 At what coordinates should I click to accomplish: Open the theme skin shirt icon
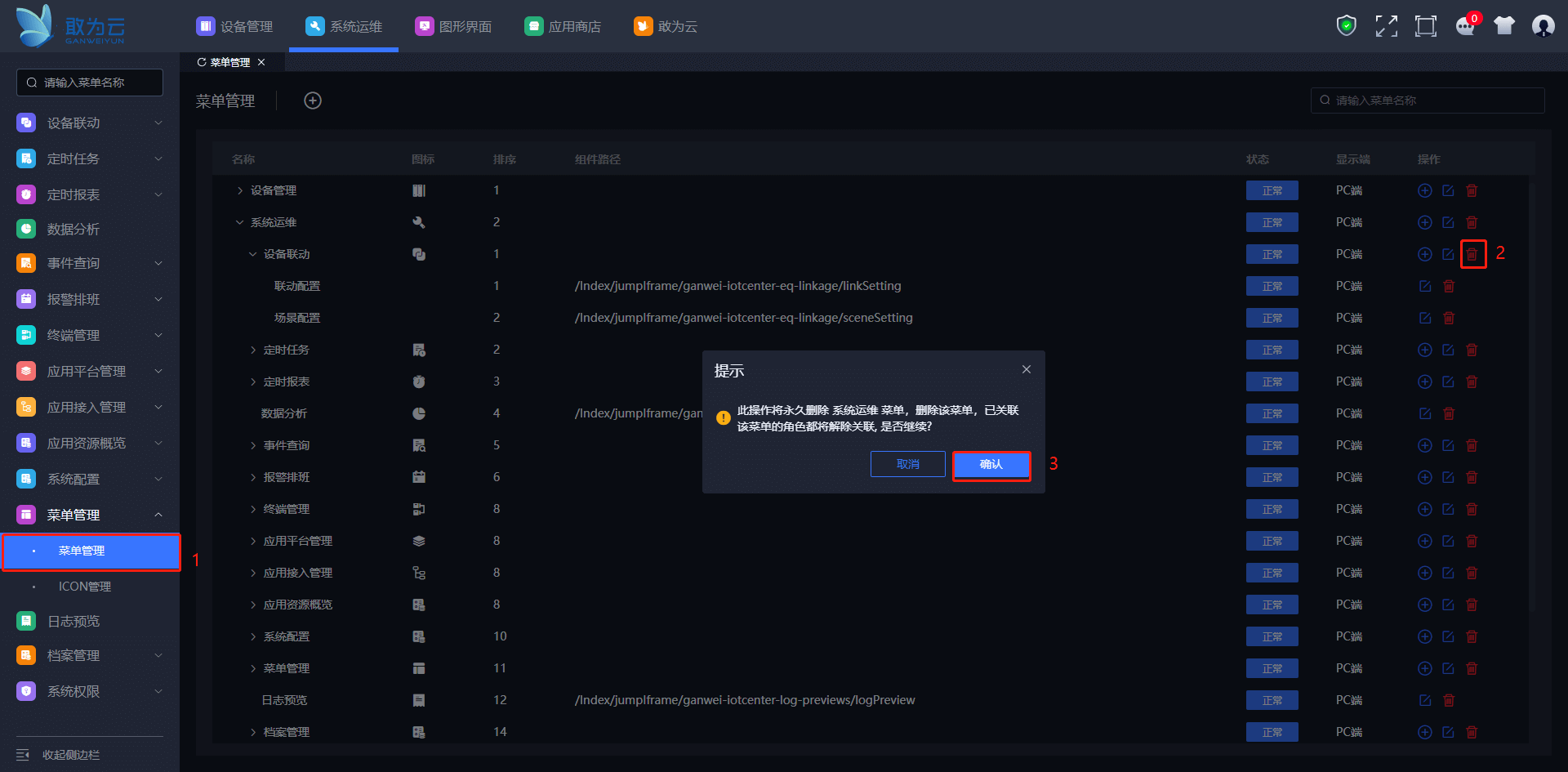click(x=1503, y=26)
